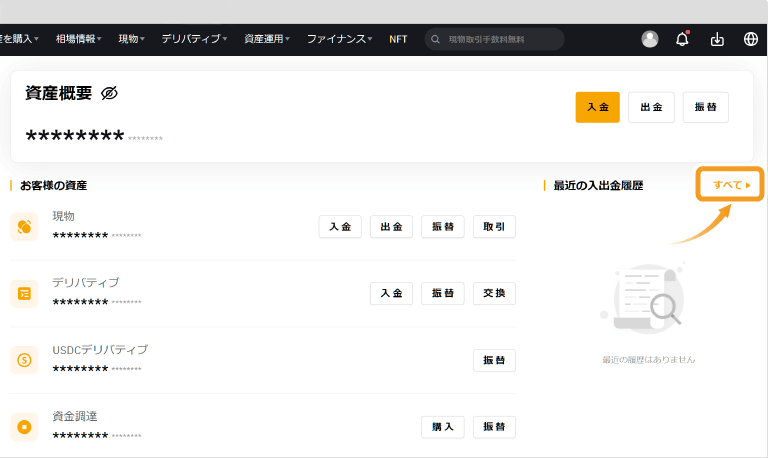The image size is (768, 458).
Task: Click the 最近の履歴はありません message
Action: point(648,360)
